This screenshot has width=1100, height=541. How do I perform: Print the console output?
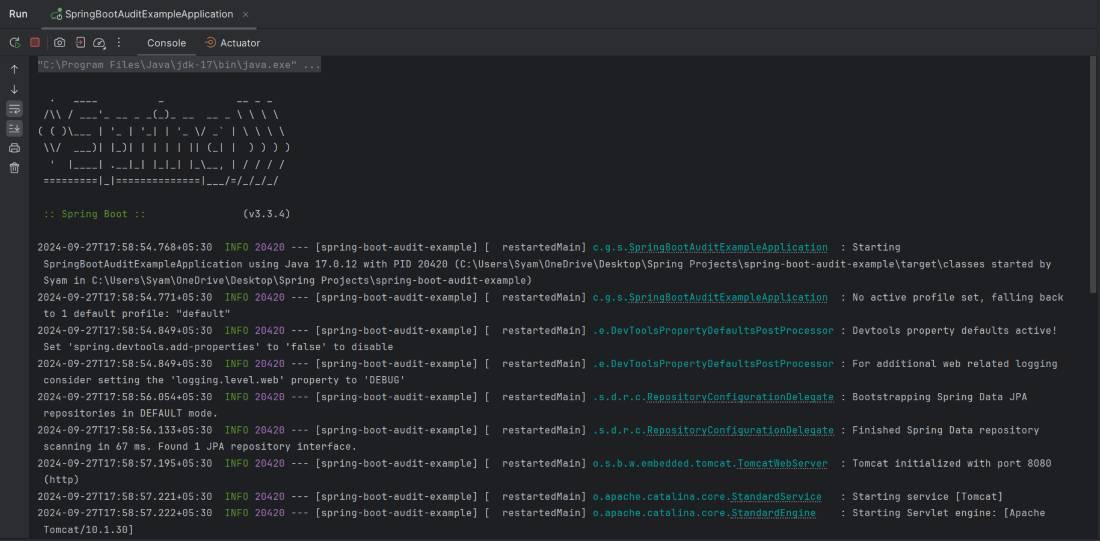(x=14, y=148)
